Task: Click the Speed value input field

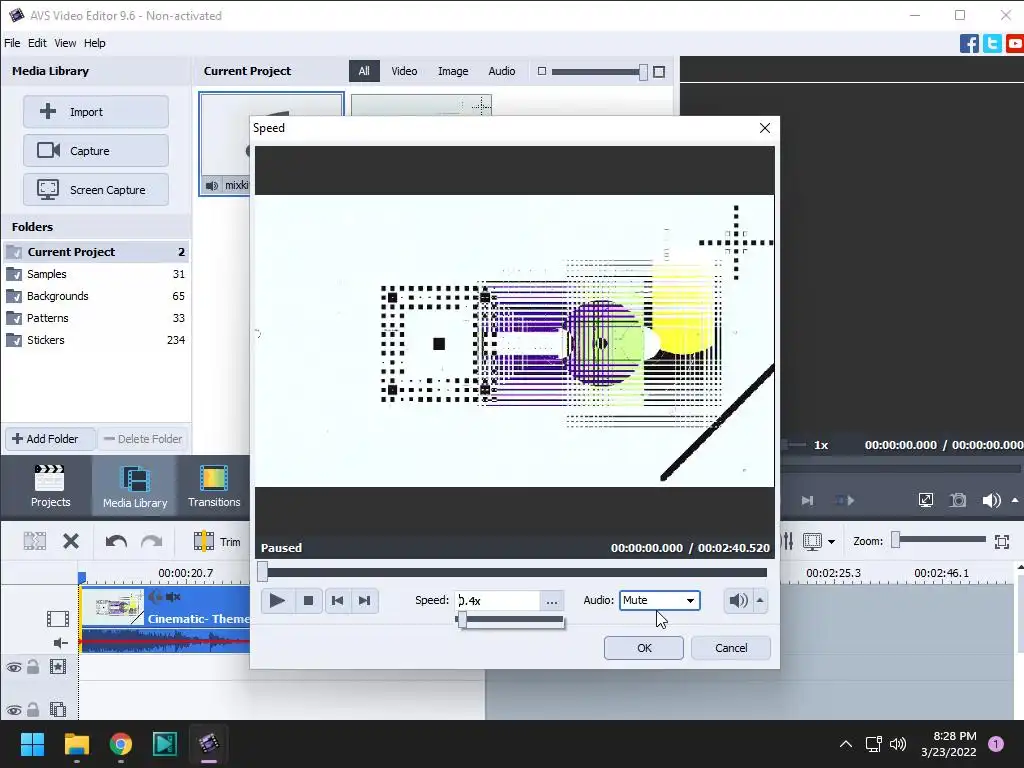Action: pyautogui.click(x=498, y=601)
